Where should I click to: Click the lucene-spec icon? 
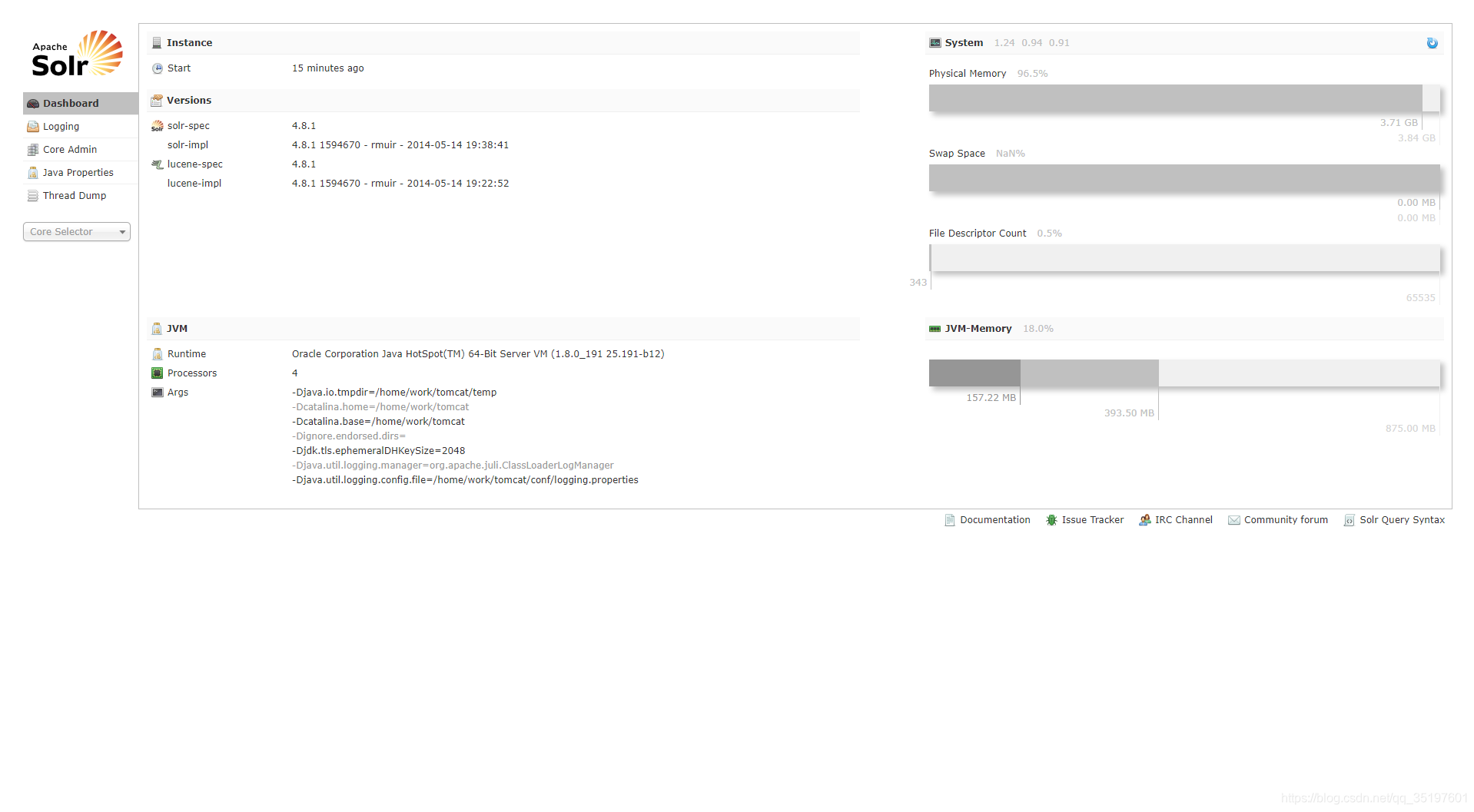point(158,164)
